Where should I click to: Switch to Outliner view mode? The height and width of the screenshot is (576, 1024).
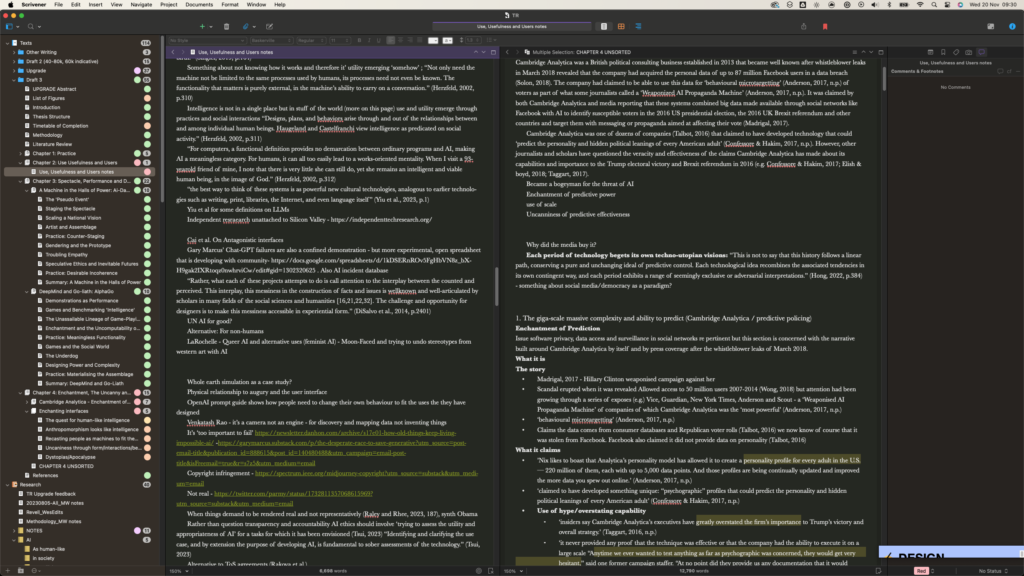click(x=638, y=27)
